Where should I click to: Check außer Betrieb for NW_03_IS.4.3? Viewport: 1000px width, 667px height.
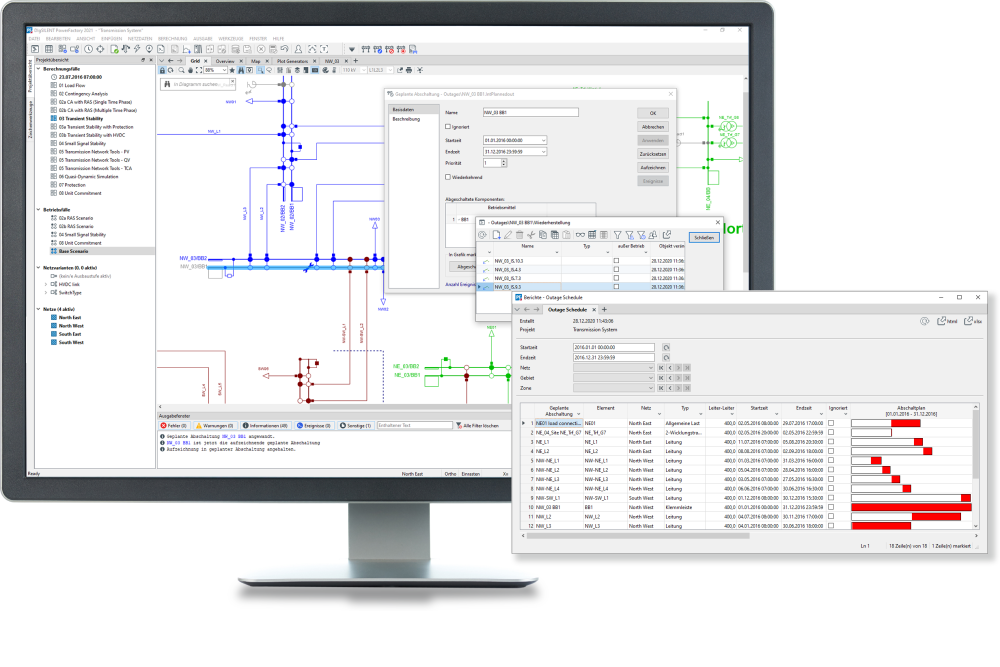616,270
